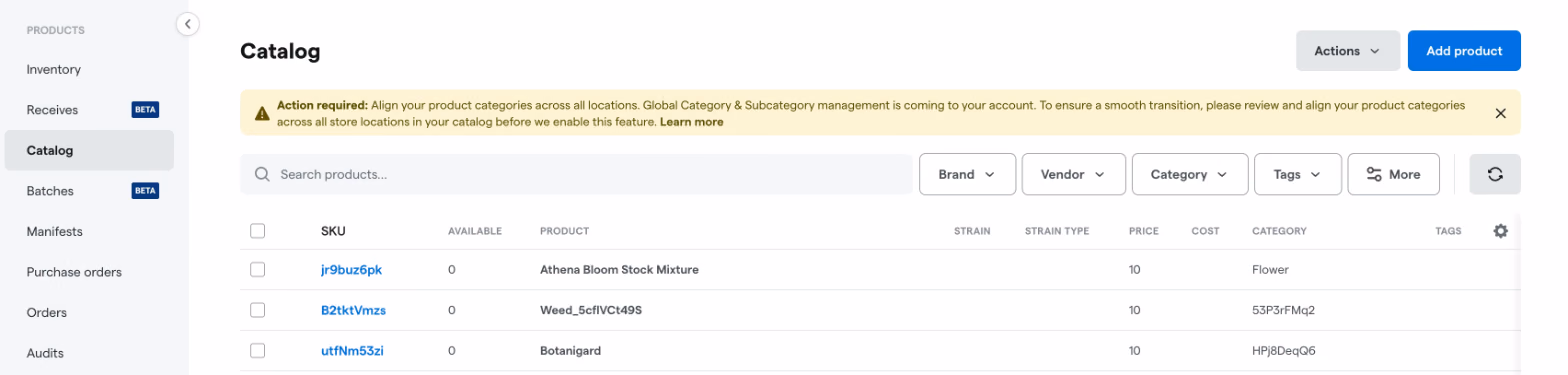Screen dimensions: 1568x375
Task: Click the PRODUCT column header
Action: (564, 231)
